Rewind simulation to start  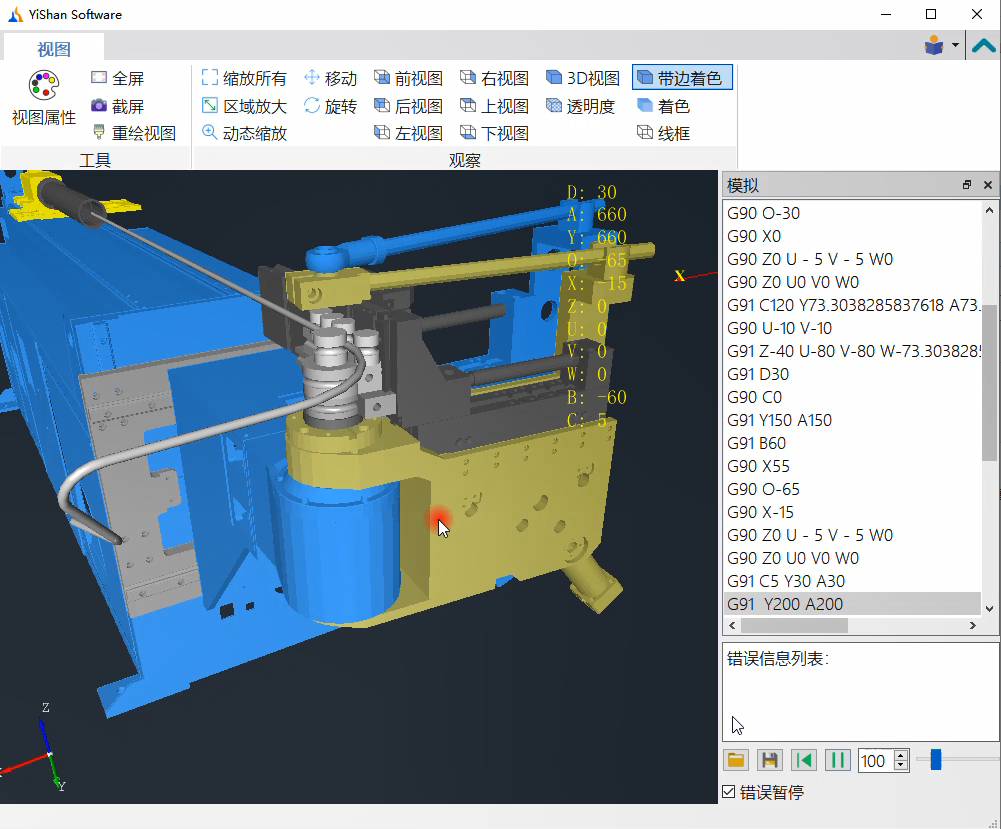click(804, 760)
